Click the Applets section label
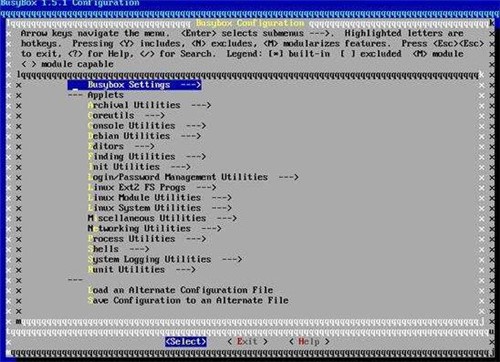 point(105,95)
